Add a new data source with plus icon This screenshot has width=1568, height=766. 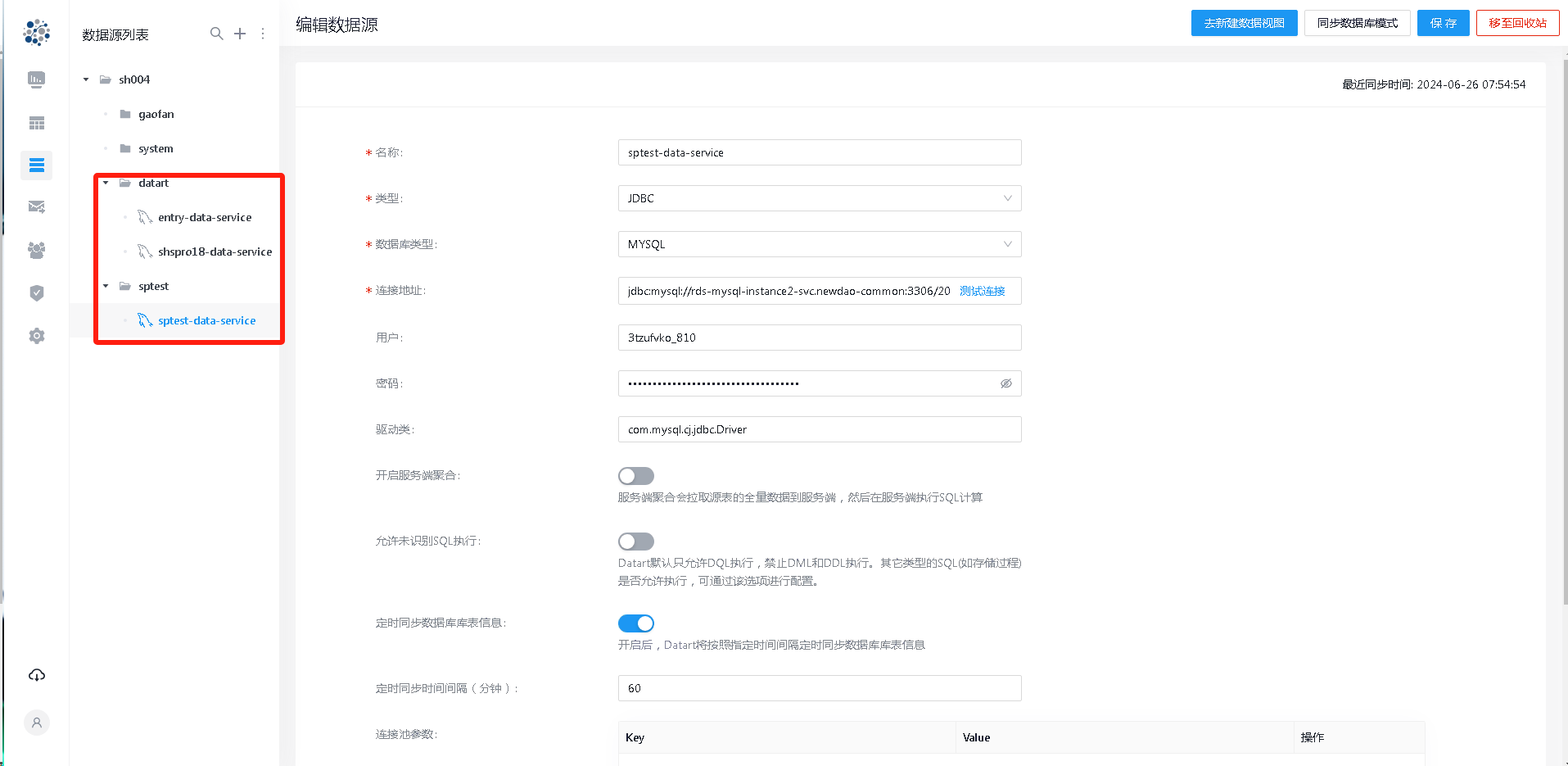[x=240, y=34]
